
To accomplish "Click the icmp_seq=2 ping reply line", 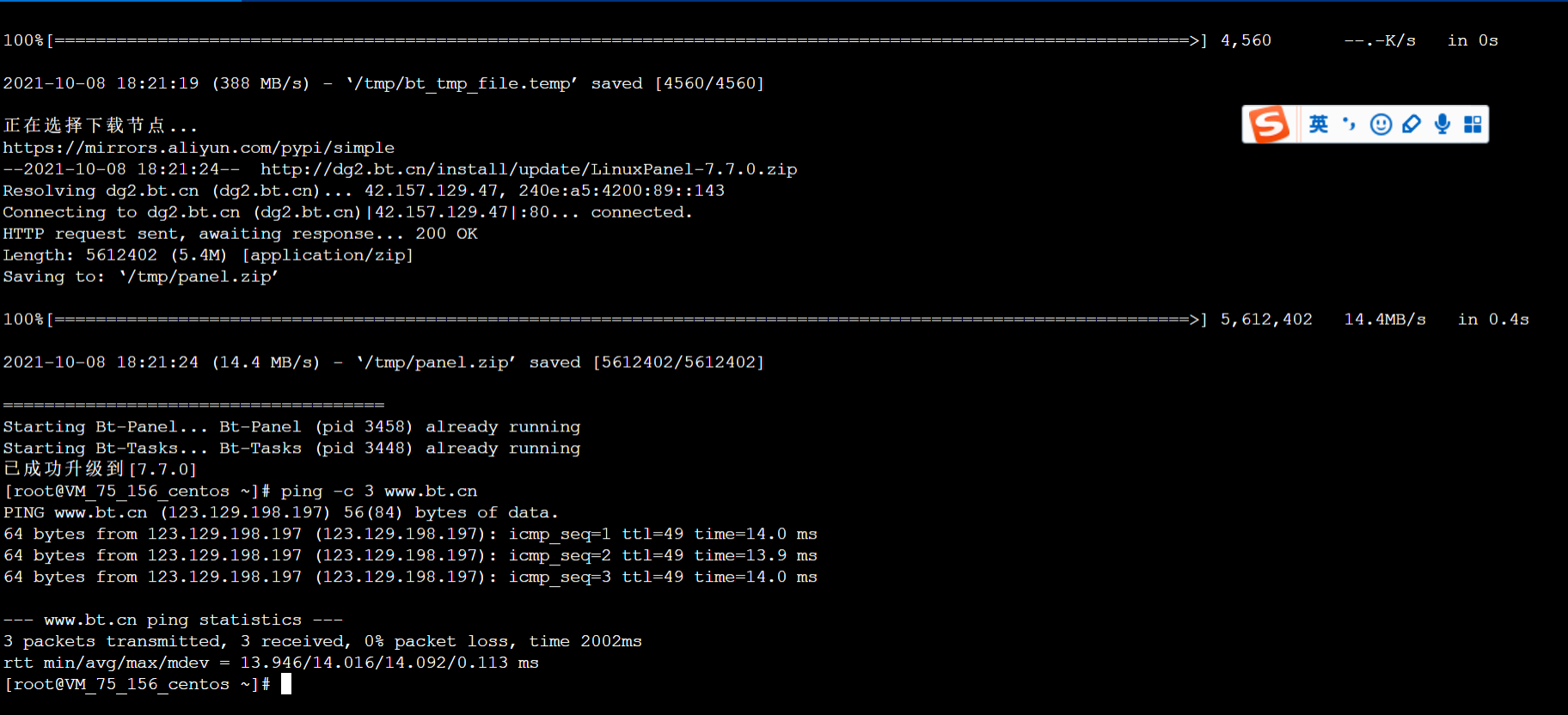I will click(x=410, y=556).
